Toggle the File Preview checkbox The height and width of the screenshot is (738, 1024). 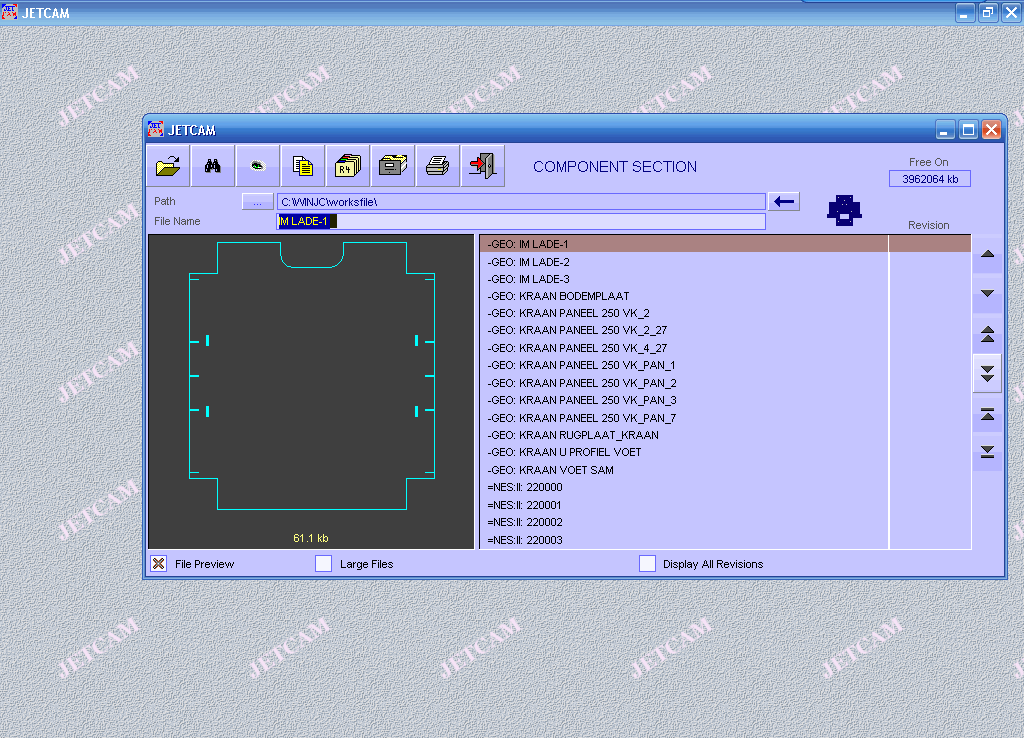159,564
